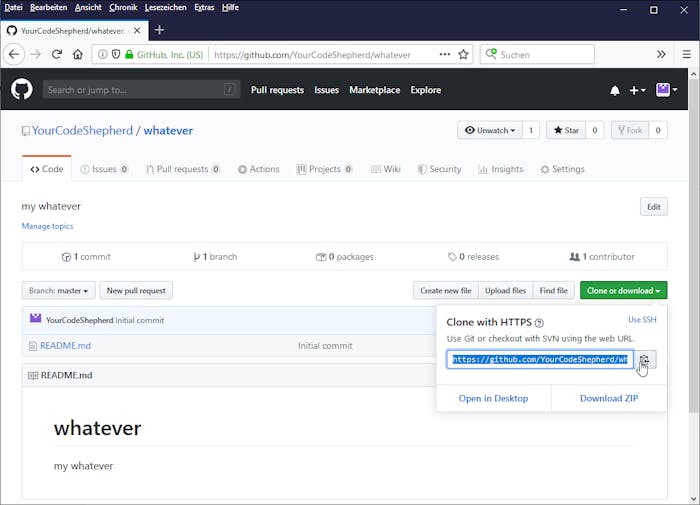Open the Projects tab
Image resolution: width=700 pixels, height=505 pixels.
tap(325, 169)
